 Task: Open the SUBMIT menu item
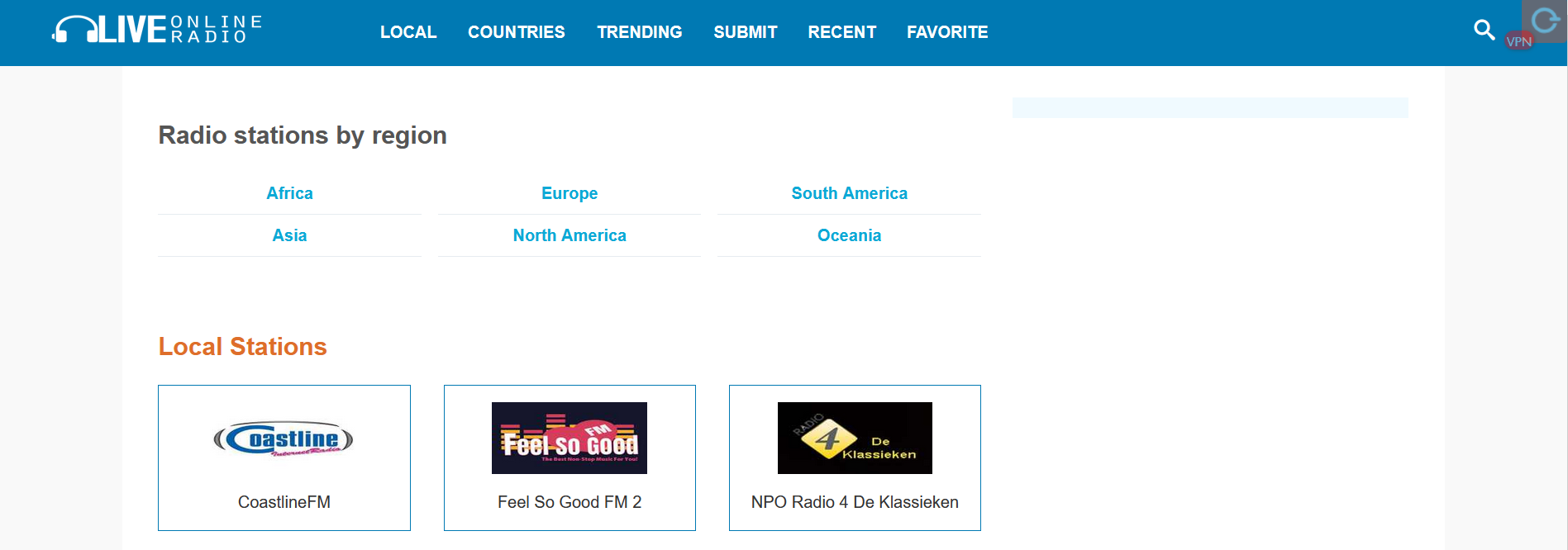(x=746, y=32)
